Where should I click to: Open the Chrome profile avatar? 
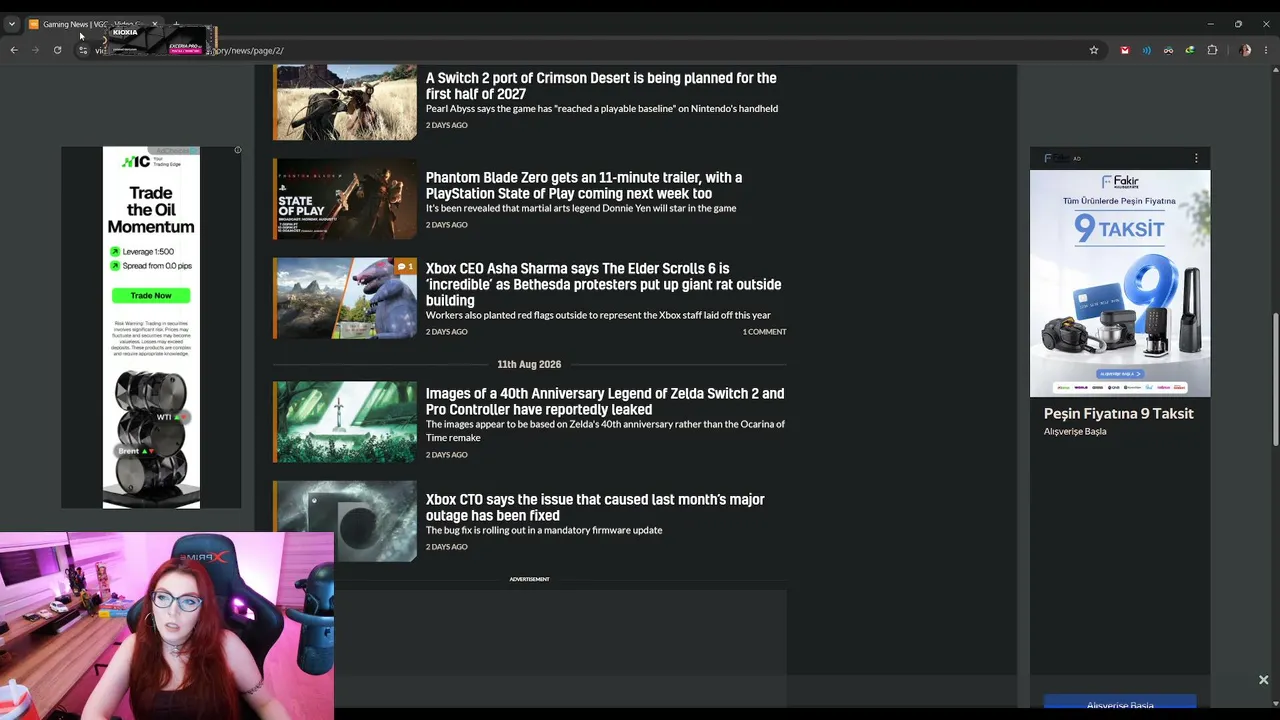1245,50
